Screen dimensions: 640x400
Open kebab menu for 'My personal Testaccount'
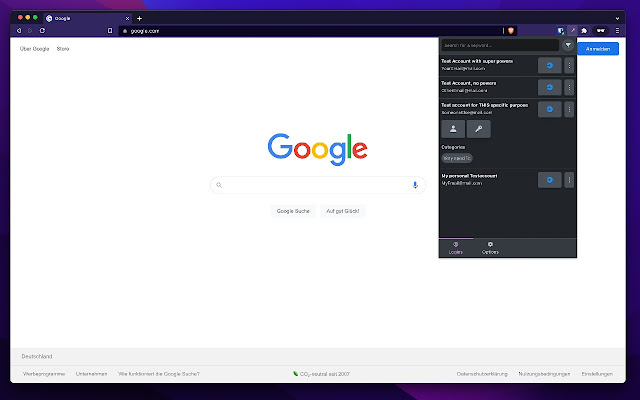[x=569, y=180]
